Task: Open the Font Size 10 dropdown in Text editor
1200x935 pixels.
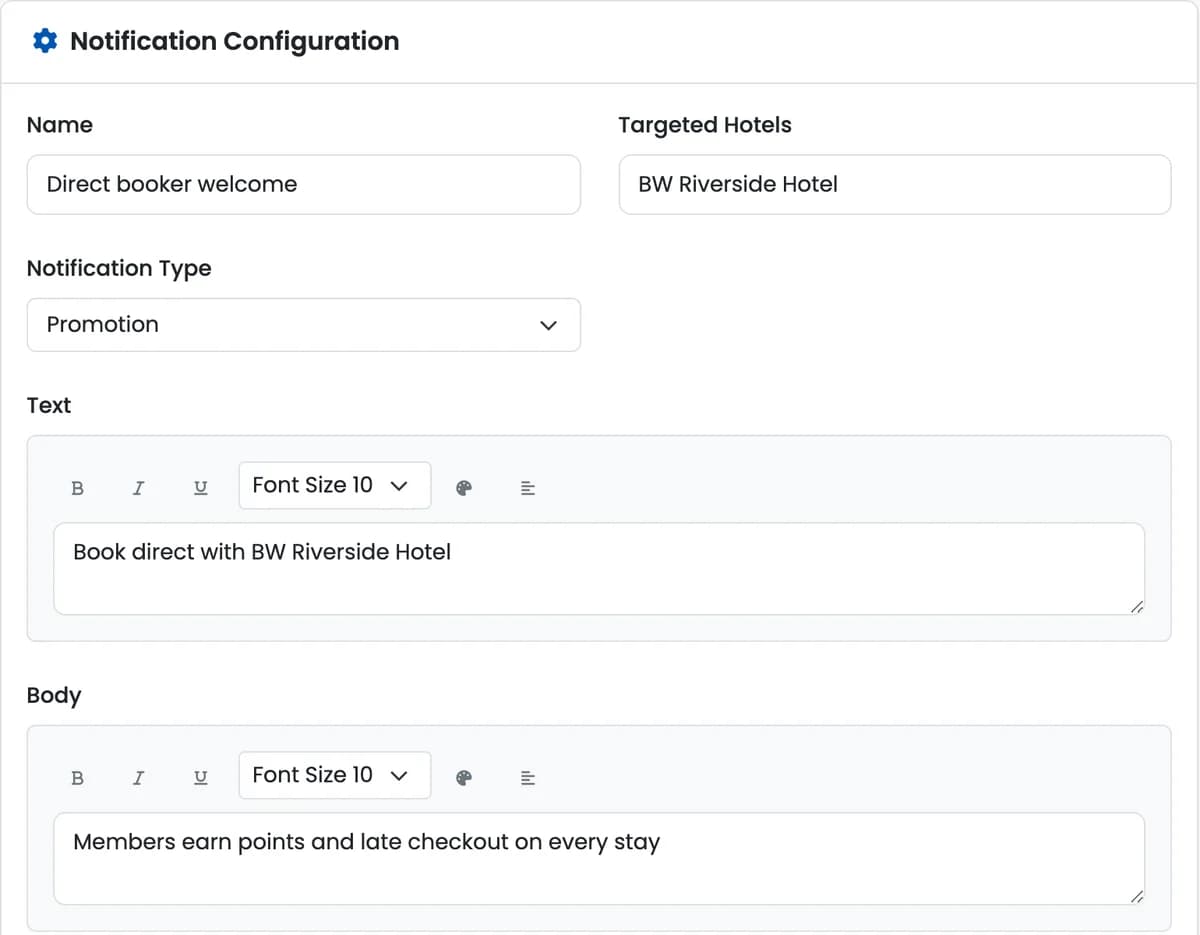Action: 334,485
